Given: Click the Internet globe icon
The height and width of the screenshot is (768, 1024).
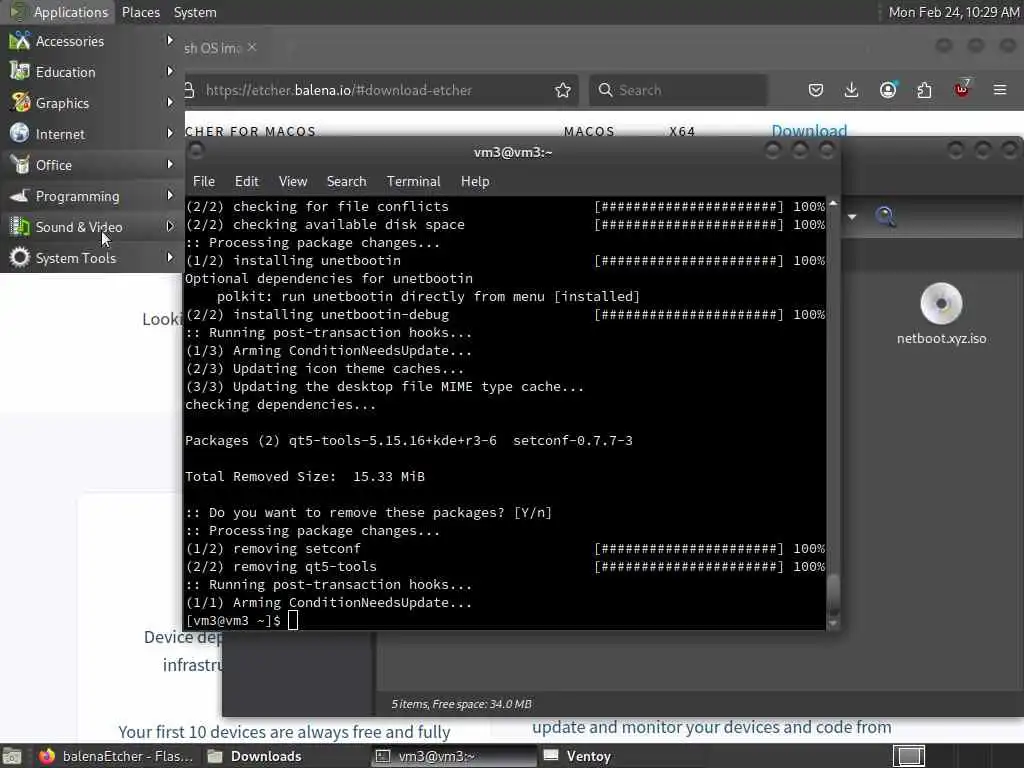Looking at the screenshot, I should pos(20,134).
